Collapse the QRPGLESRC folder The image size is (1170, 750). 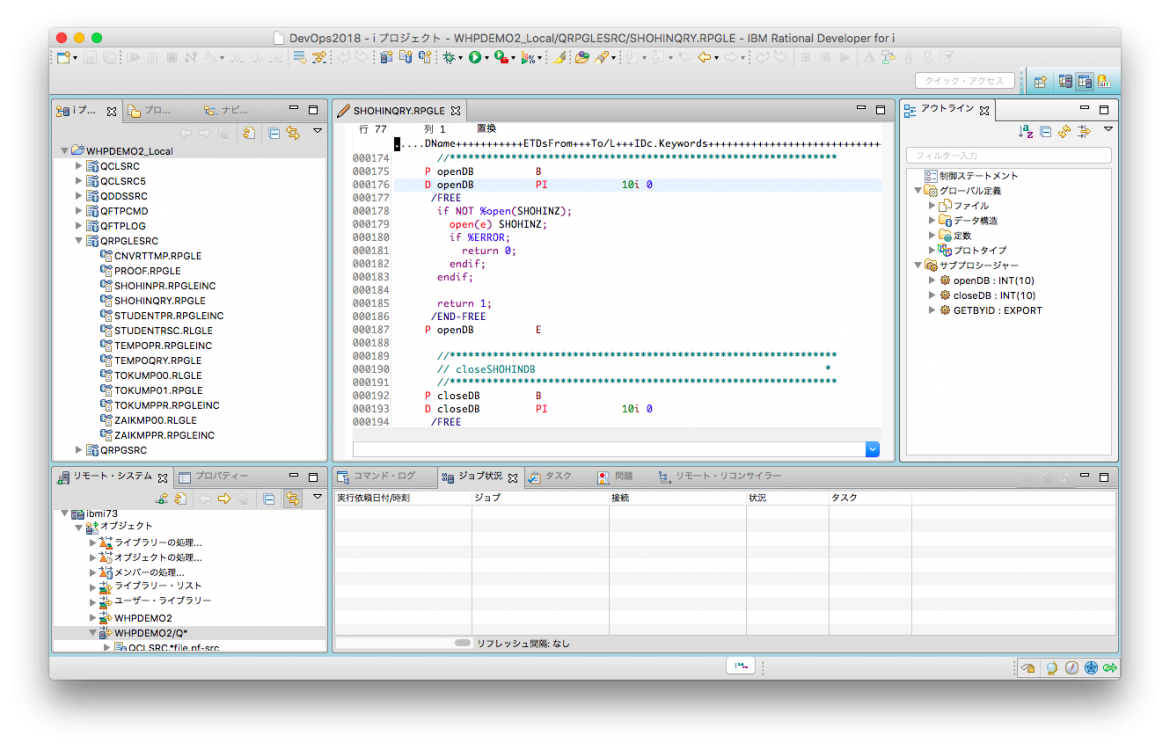click(79, 241)
